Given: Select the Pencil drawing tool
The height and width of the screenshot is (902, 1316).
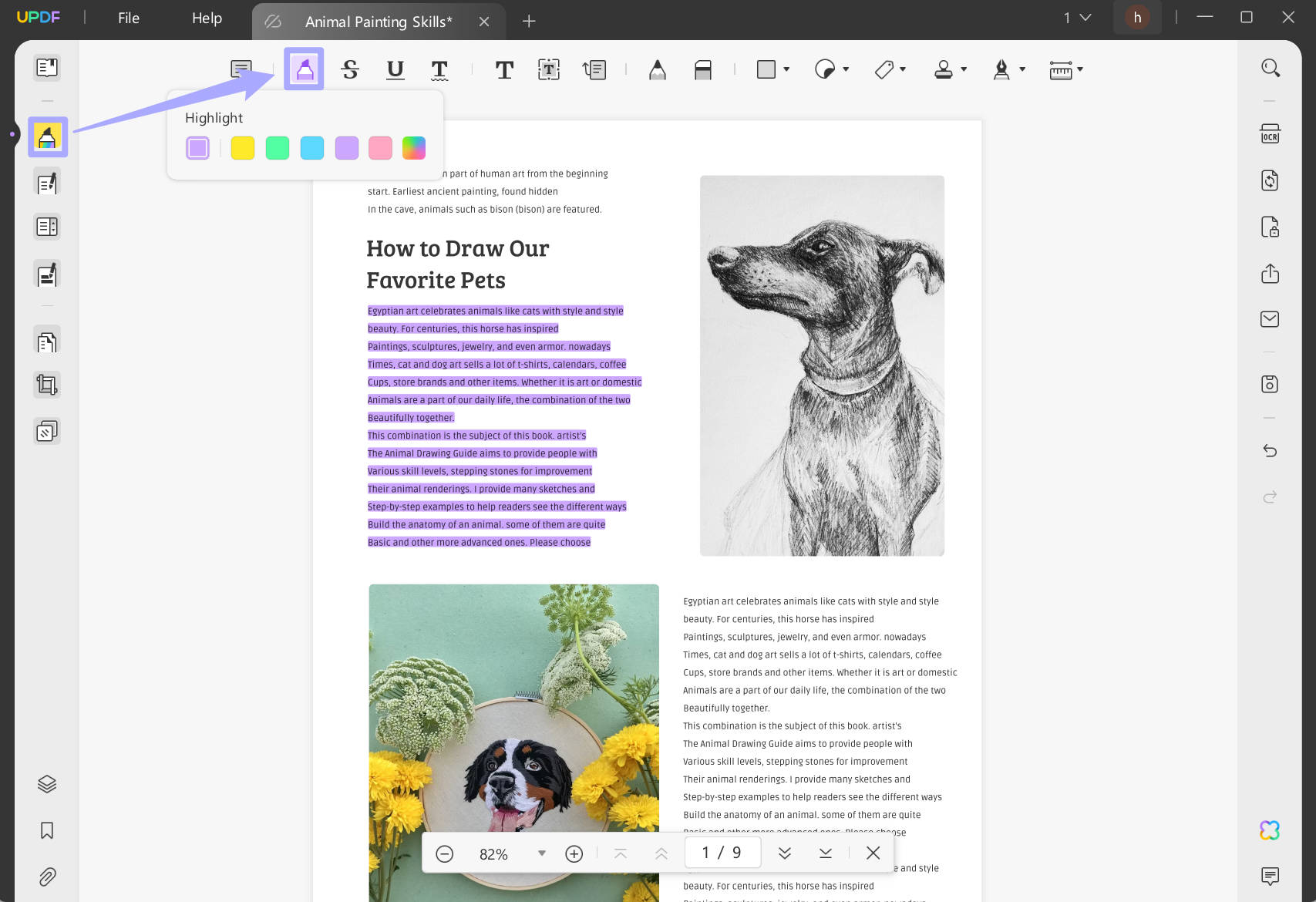Looking at the screenshot, I should coord(657,69).
